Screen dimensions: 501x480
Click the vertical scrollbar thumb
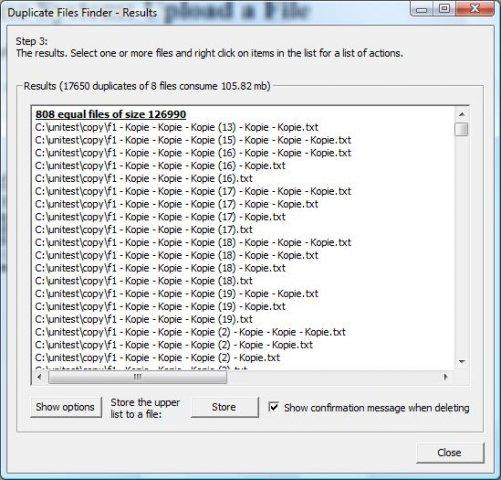tap(462, 129)
